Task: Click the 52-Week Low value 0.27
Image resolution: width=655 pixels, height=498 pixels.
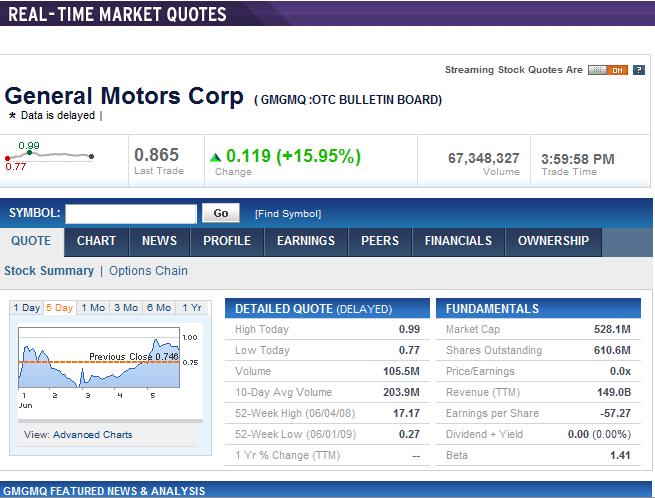Action: click(409, 434)
